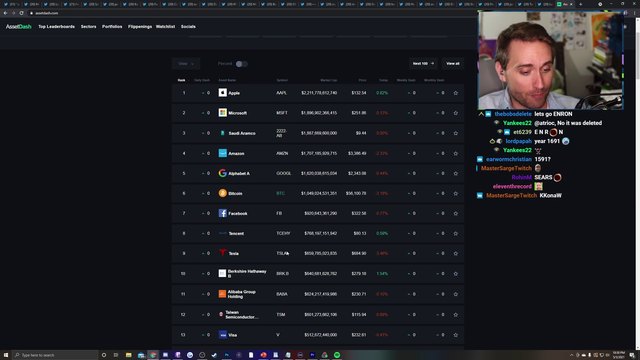Click the Windows taskbar search box
This screenshot has height=360, width=640.
point(55,355)
